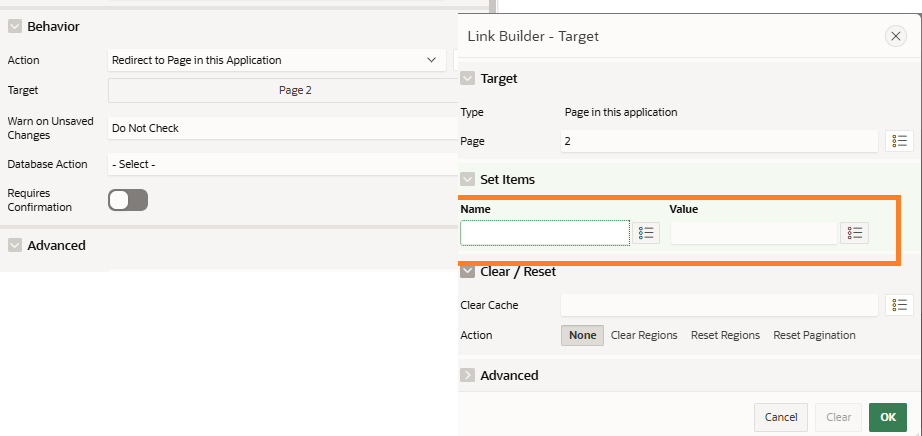The image size is (922, 436).
Task: Open the Clear Cache list picker icon
Action: tap(900, 305)
